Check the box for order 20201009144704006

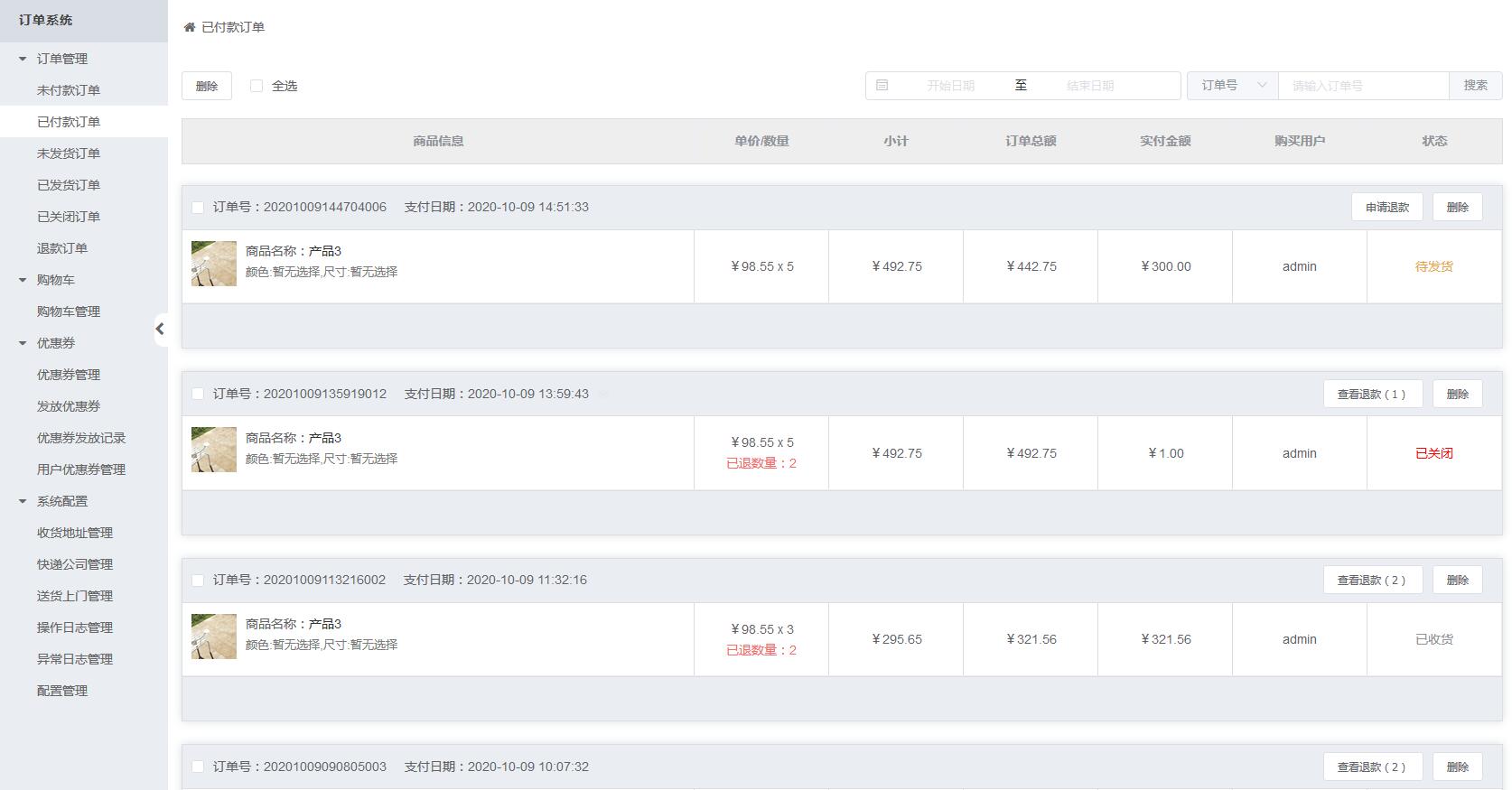[x=198, y=208]
